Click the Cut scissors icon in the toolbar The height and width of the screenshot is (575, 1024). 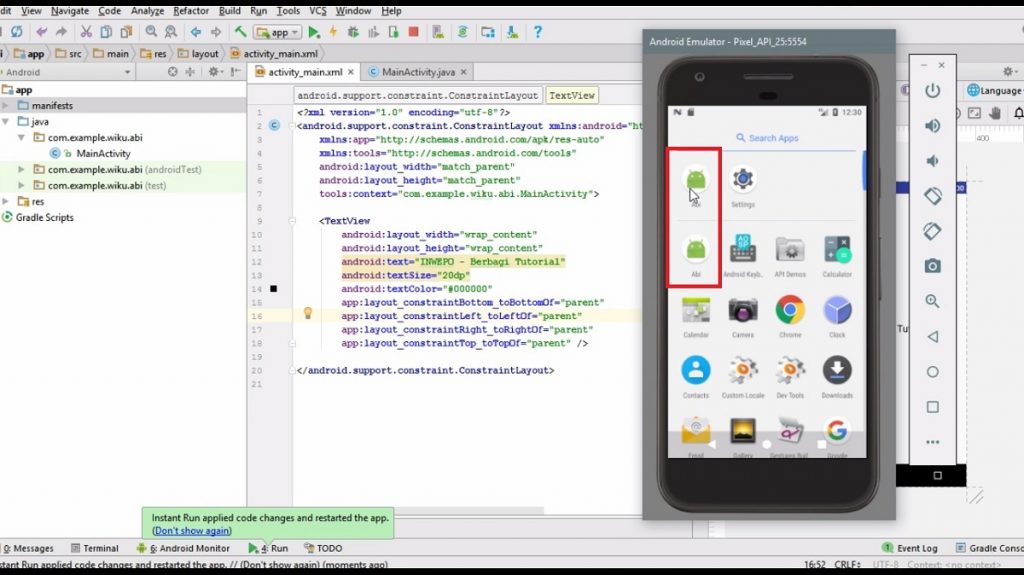click(86, 32)
